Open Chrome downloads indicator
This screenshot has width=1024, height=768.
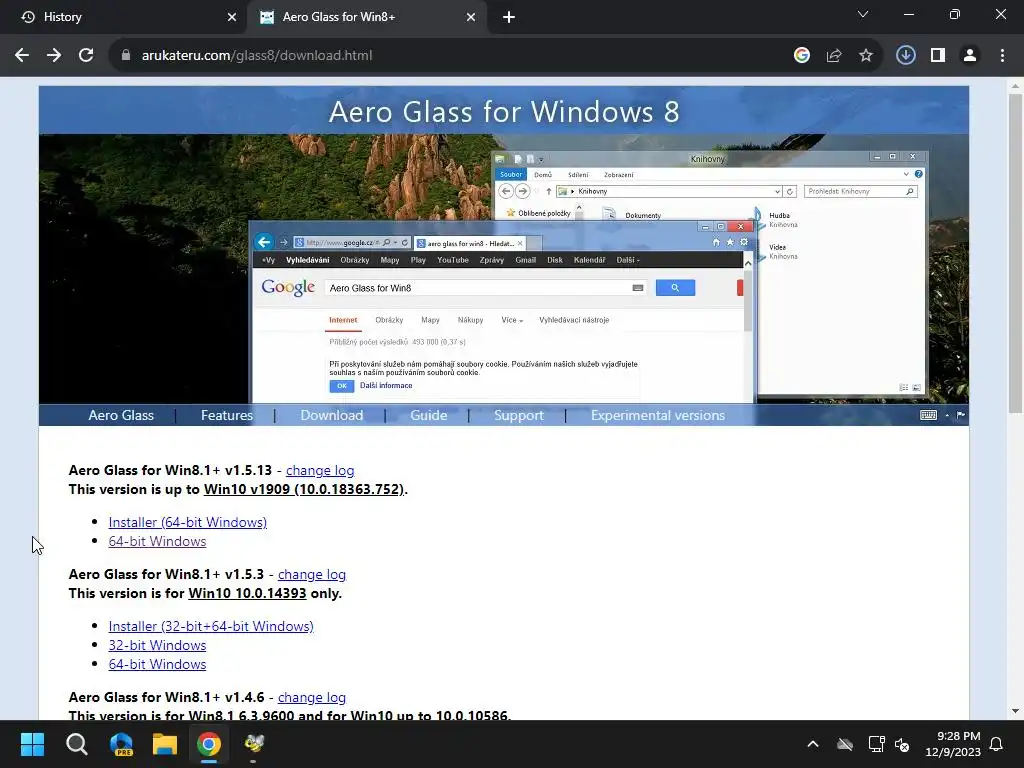906,56
